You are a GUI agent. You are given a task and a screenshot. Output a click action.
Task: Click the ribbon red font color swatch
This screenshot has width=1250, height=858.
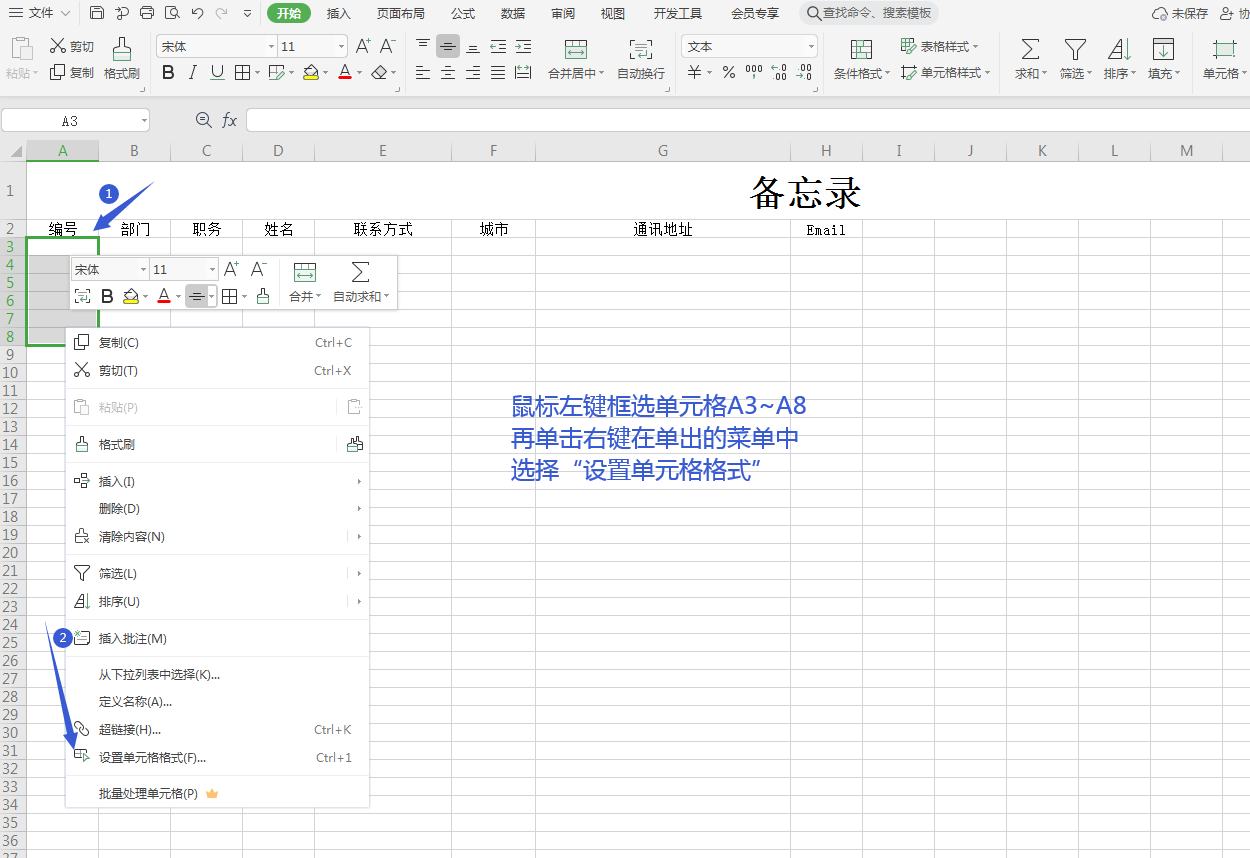coord(345,72)
